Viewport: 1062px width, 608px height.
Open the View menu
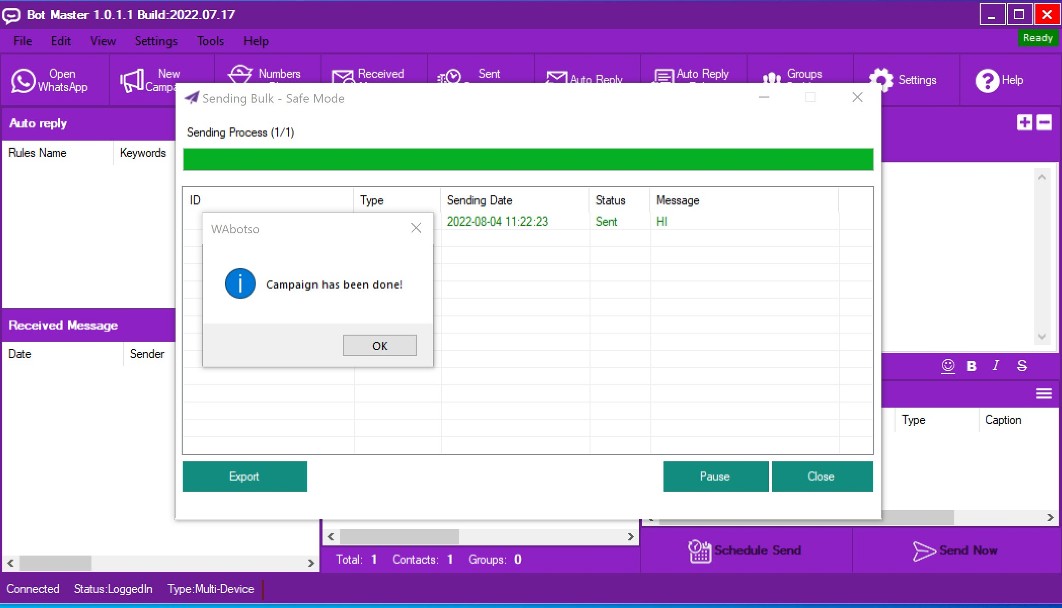click(103, 41)
